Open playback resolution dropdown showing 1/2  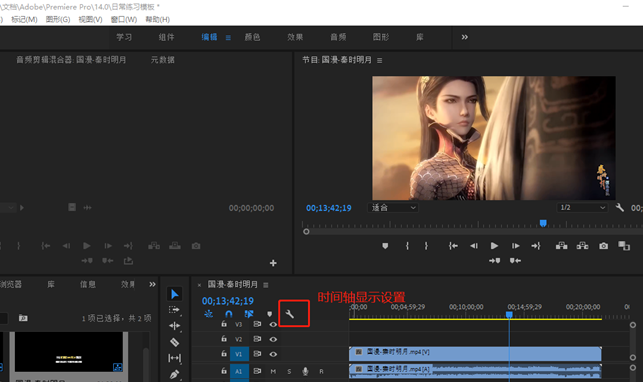[582, 208]
